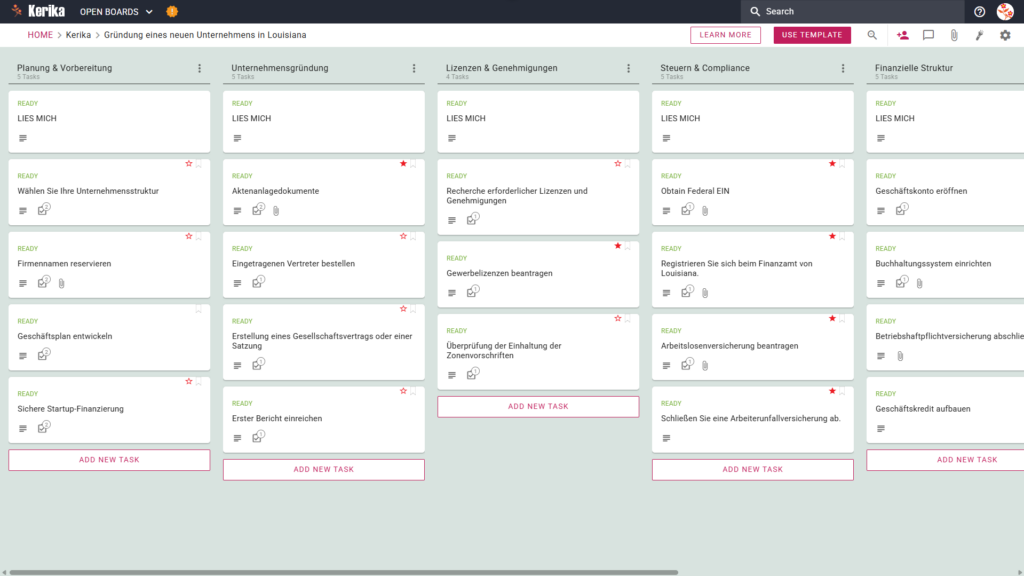This screenshot has width=1024, height=576.
Task: Open Steuern & Compliance column menu
Action: (843, 68)
